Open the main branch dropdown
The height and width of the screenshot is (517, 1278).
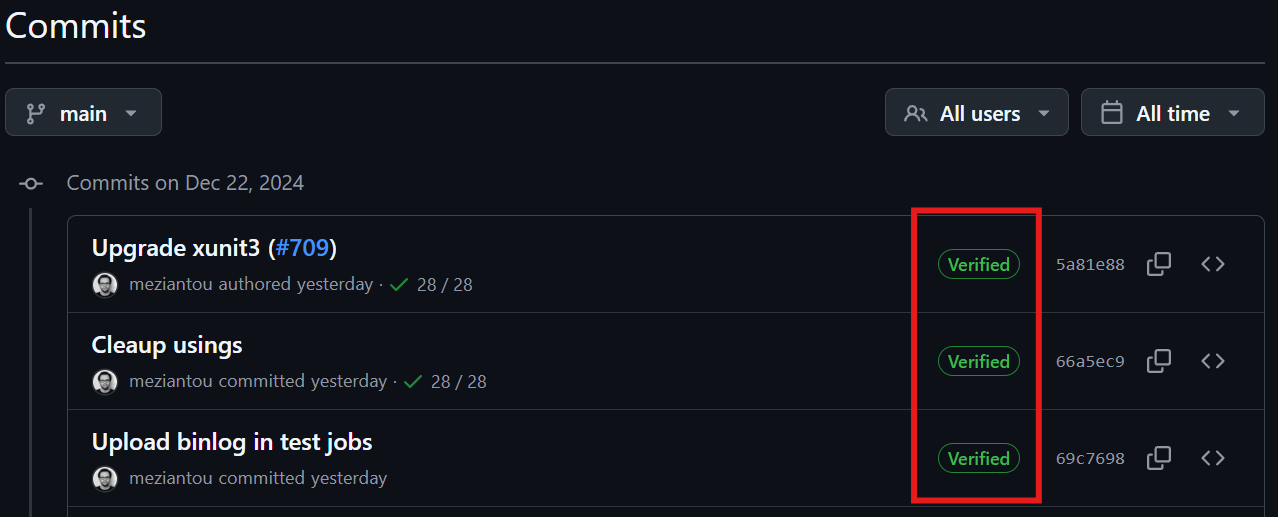[x=83, y=113]
